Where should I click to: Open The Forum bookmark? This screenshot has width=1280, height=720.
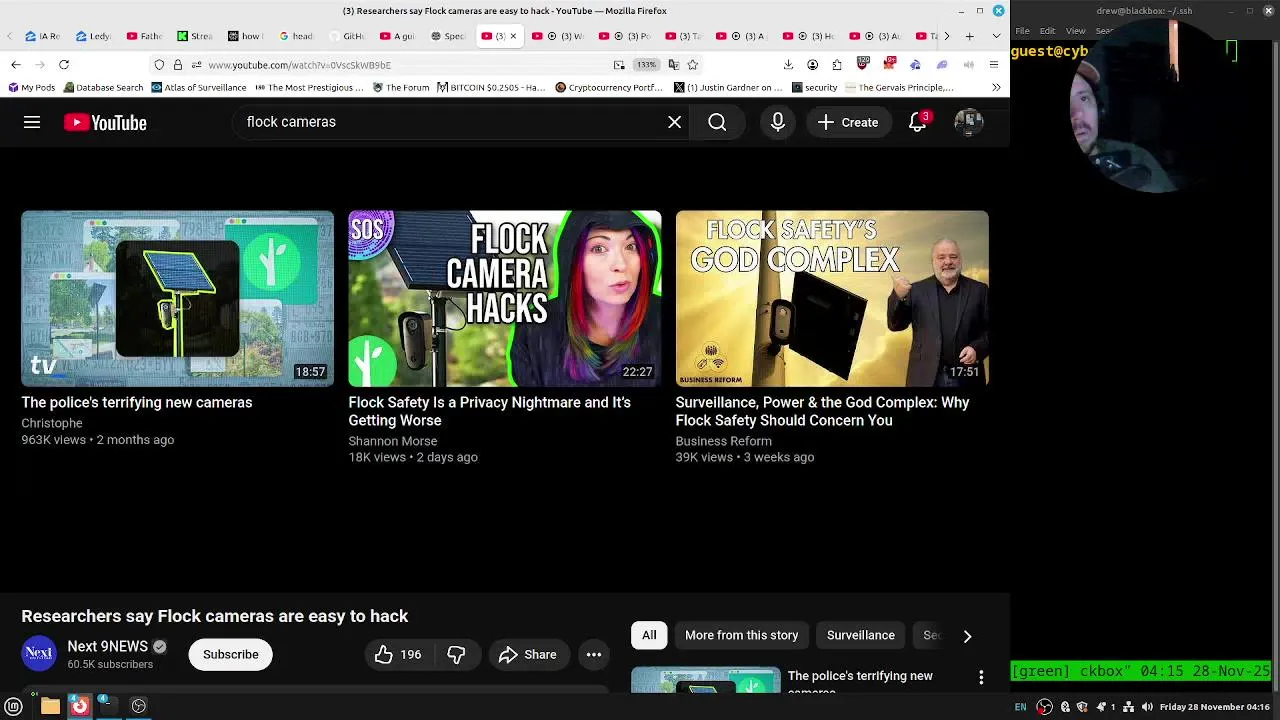tap(401, 87)
